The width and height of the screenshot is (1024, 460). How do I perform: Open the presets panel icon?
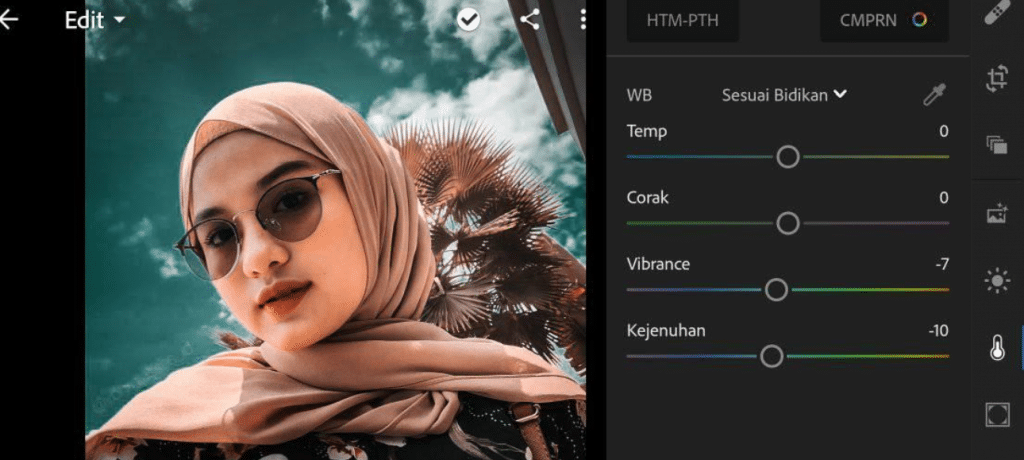[997, 145]
